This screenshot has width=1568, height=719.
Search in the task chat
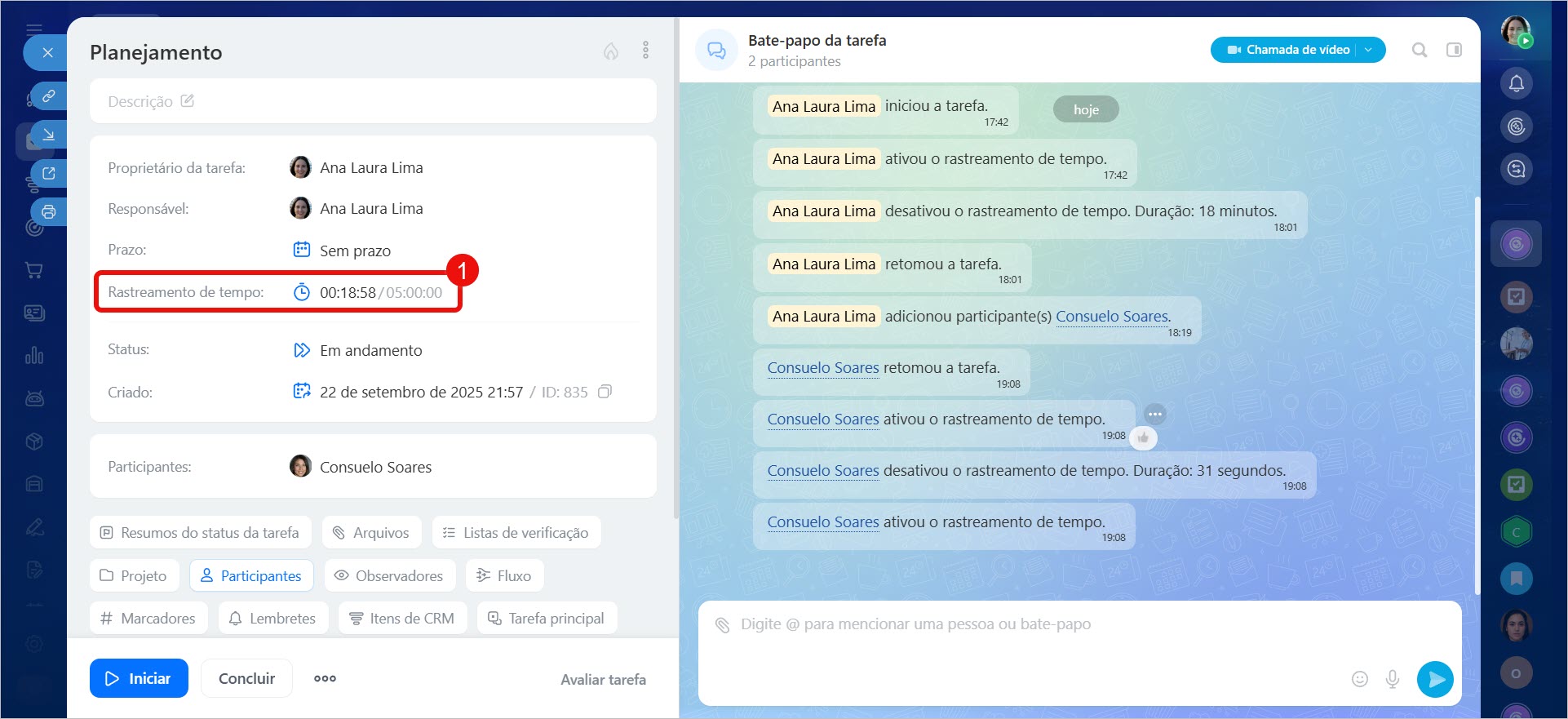pyautogui.click(x=1420, y=50)
